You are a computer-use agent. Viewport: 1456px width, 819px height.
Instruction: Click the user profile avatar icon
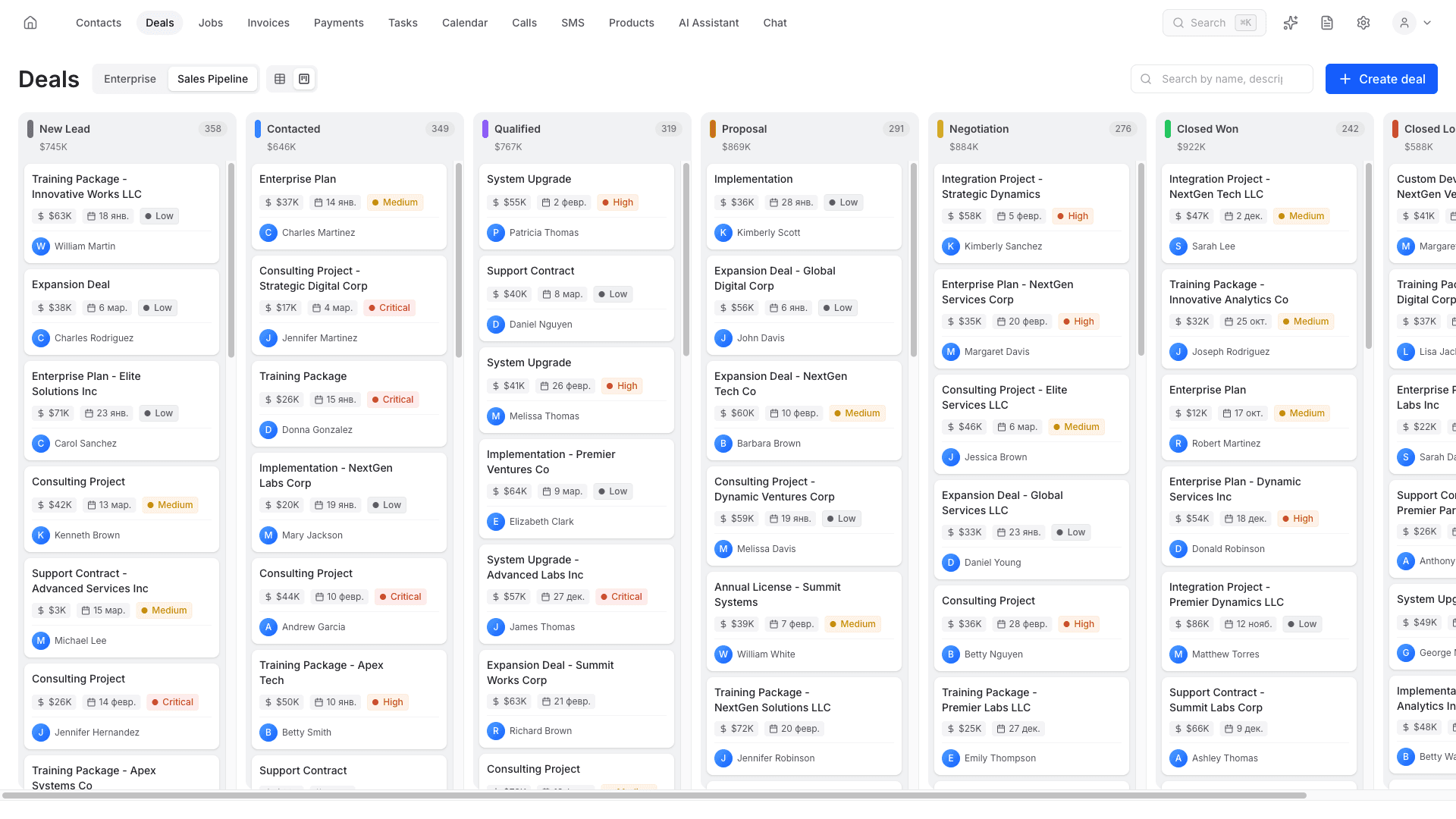coord(1404,23)
